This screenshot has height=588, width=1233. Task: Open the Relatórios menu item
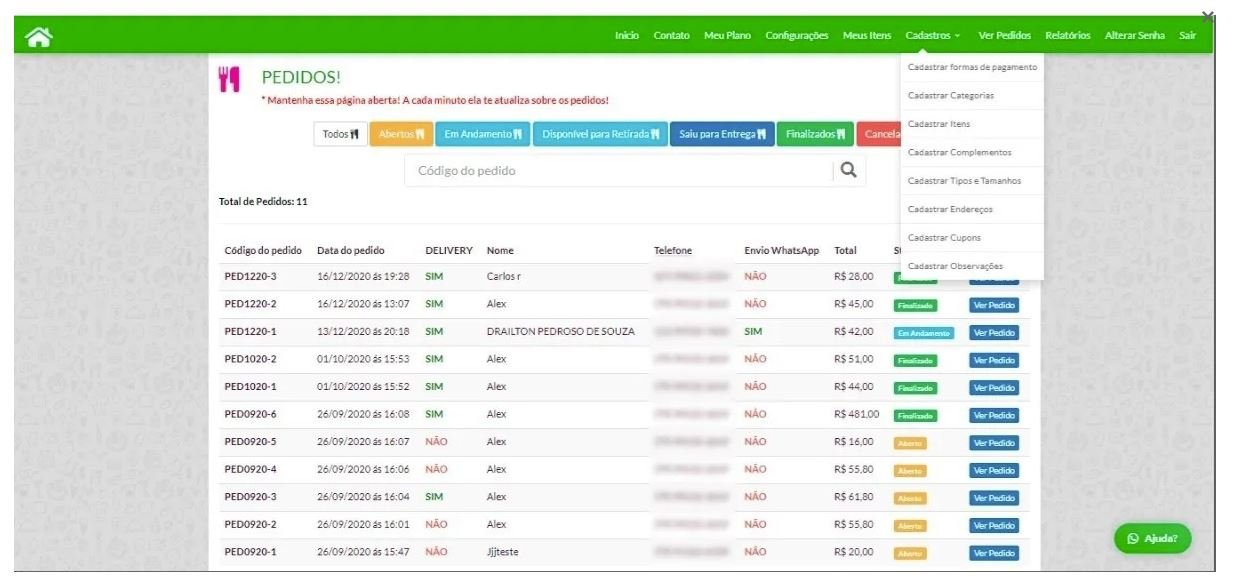point(1067,36)
